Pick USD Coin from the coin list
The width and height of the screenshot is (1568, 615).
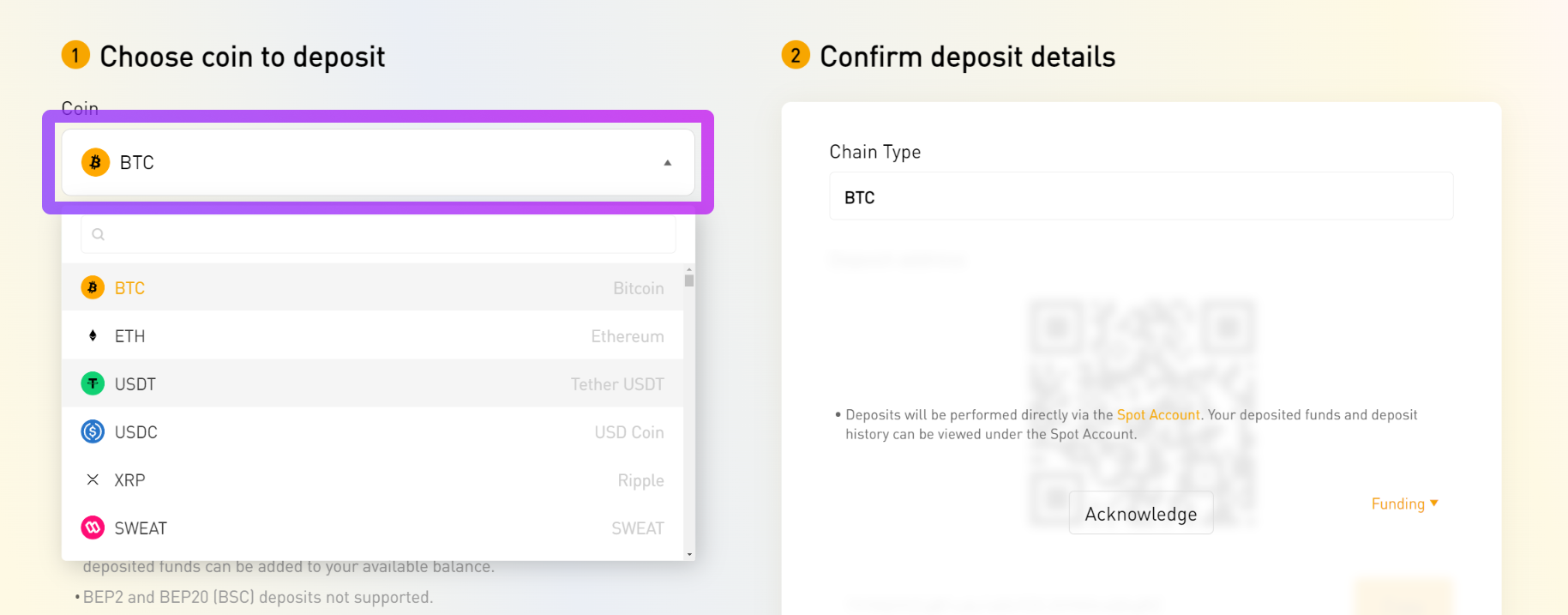(372, 431)
